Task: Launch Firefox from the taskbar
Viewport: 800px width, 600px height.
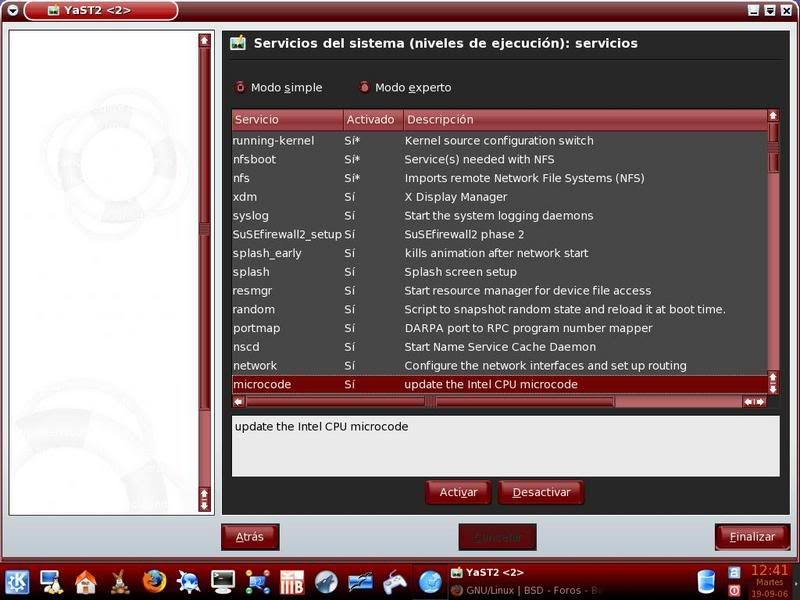Action: point(153,581)
